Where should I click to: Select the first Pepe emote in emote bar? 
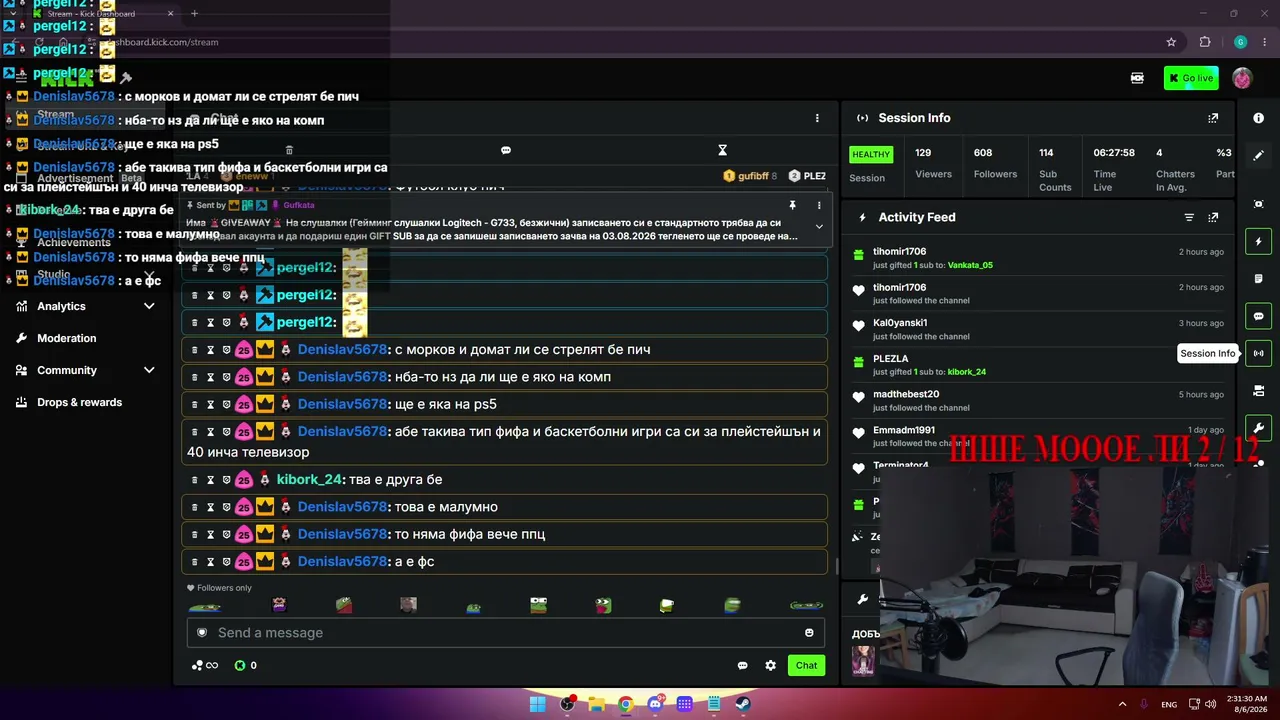205,605
